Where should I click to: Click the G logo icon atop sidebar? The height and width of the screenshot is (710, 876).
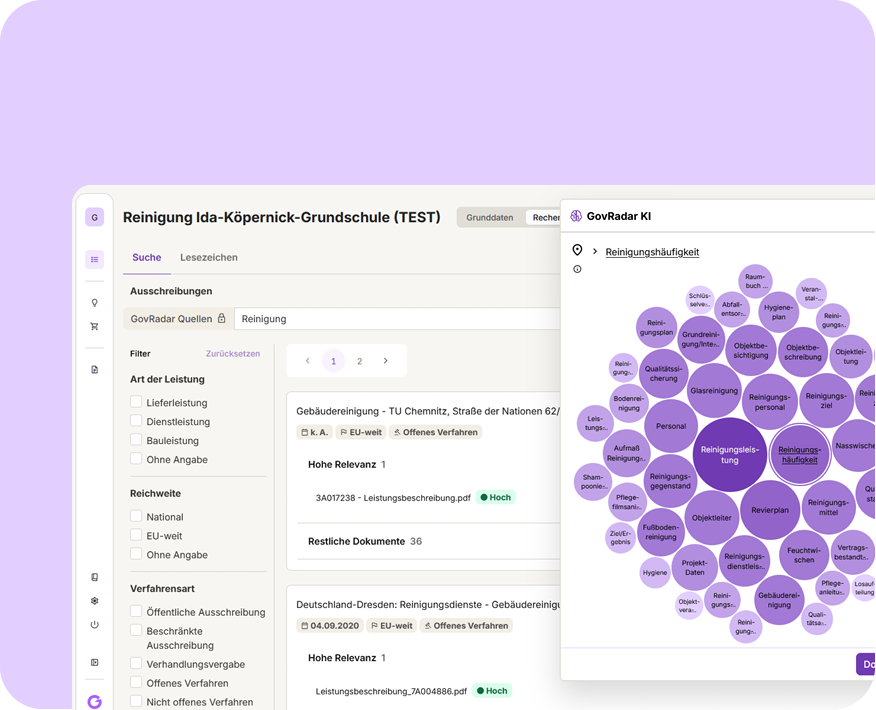point(94,217)
